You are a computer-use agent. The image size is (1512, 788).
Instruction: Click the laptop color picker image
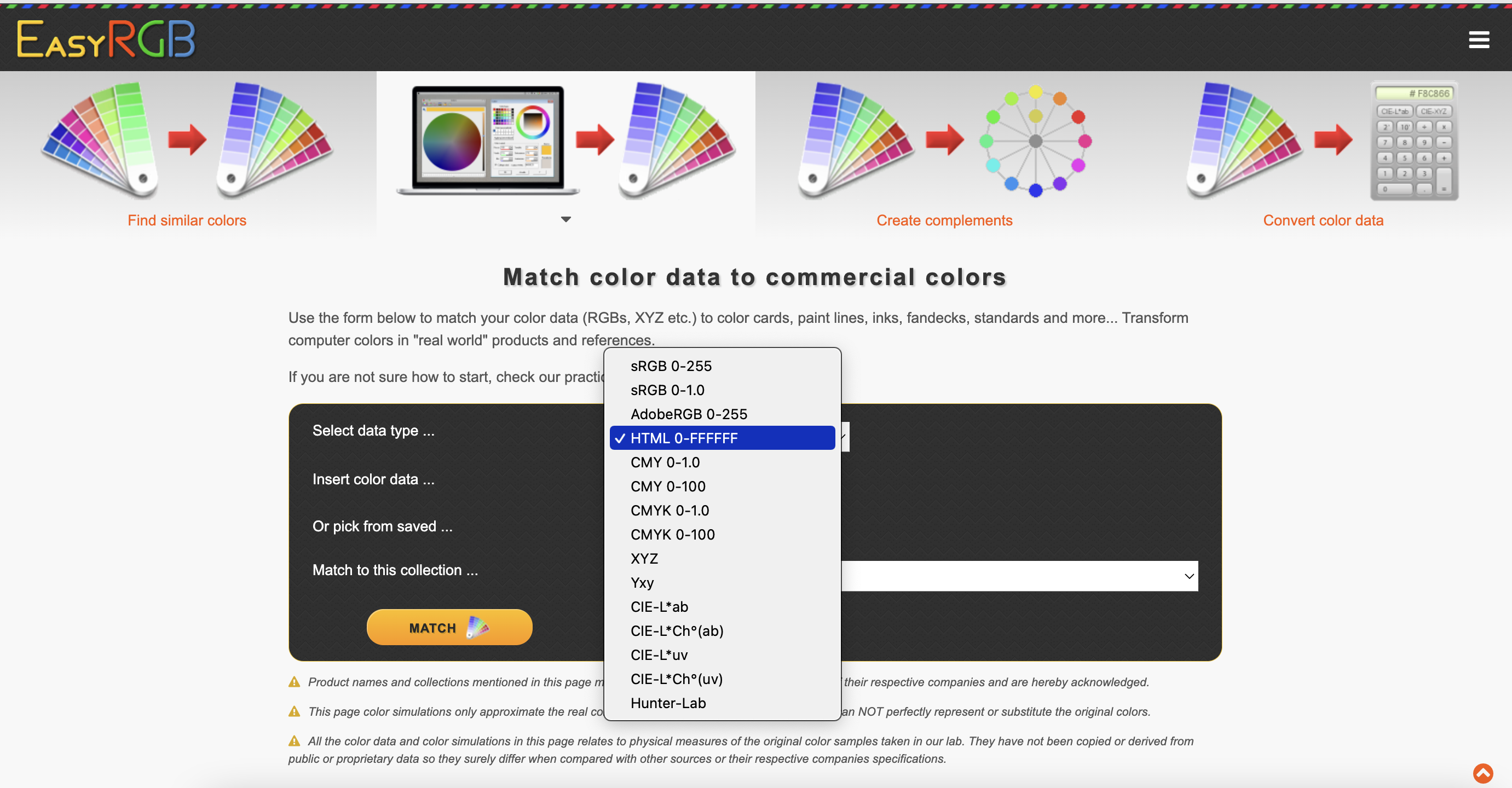[x=488, y=140]
